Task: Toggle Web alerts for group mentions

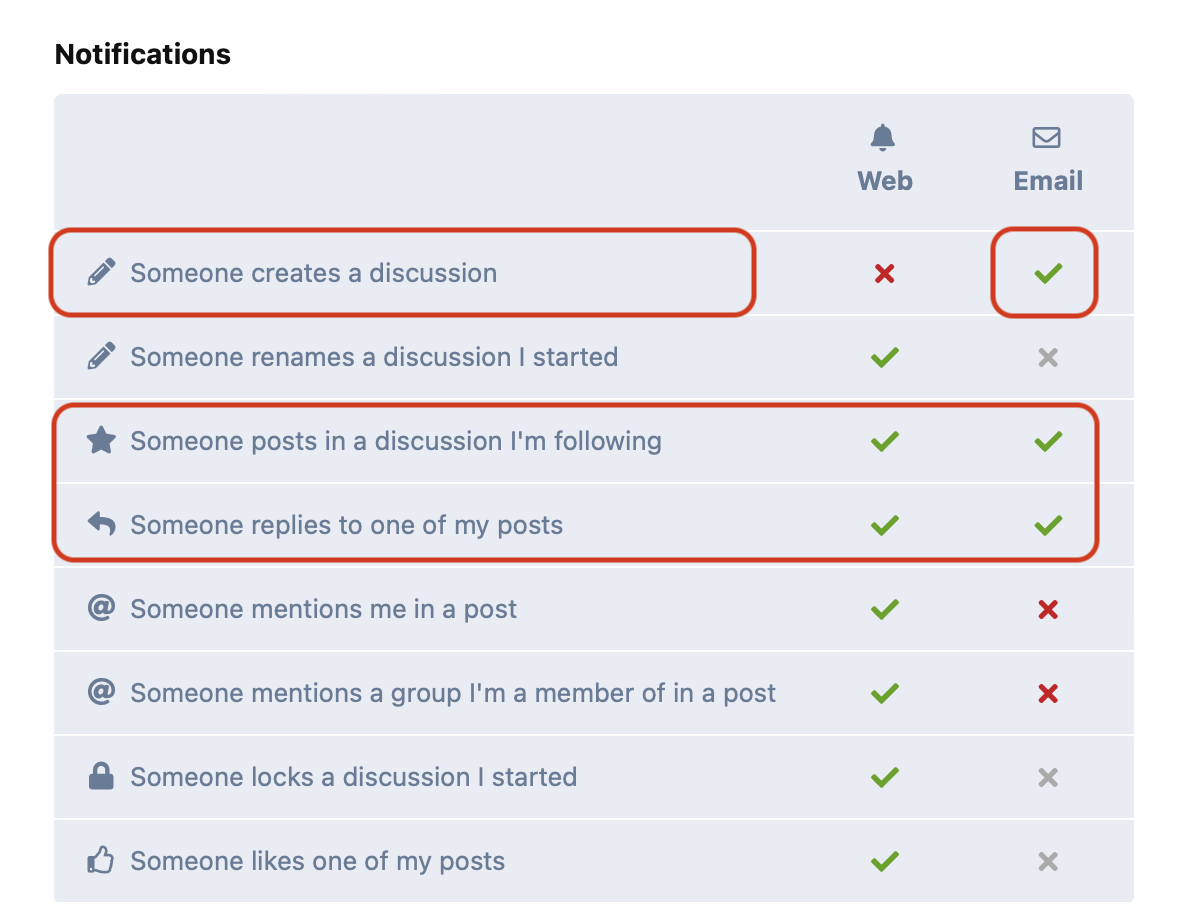Action: tap(884, 693)
